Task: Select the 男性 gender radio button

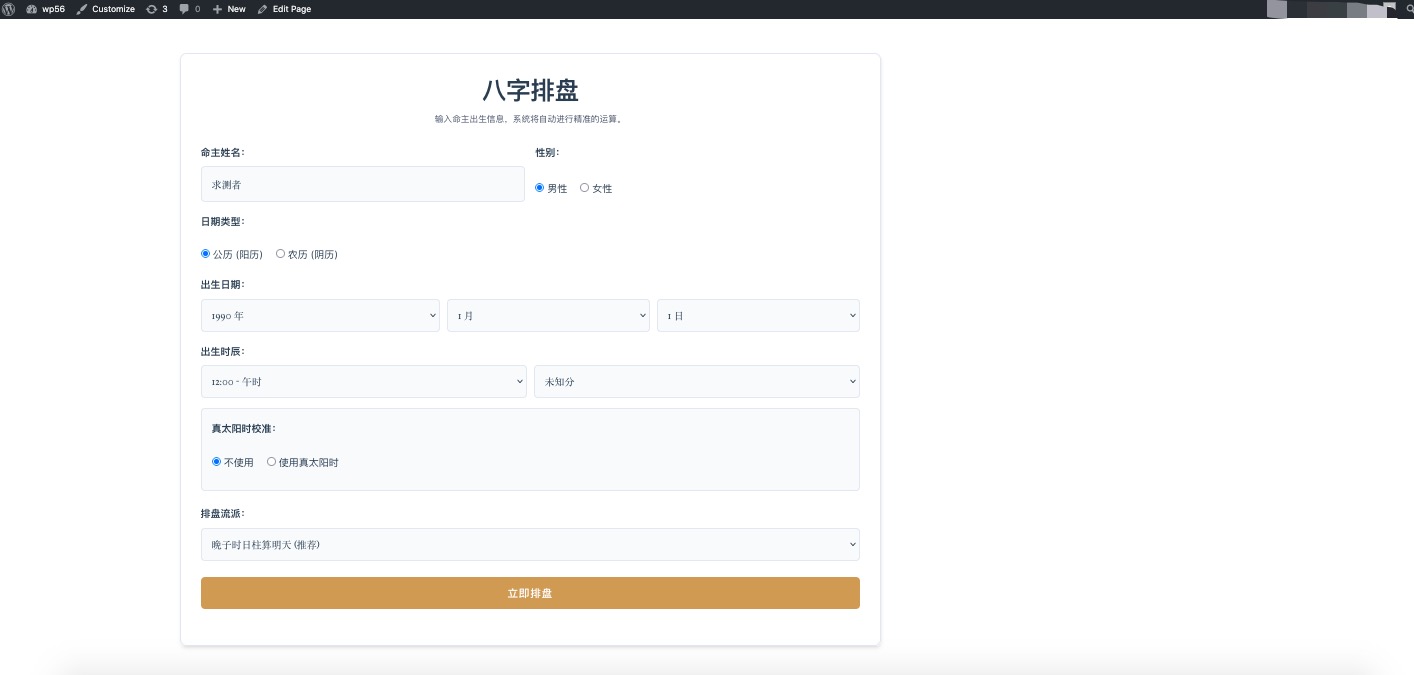Action: pos(540,188)
